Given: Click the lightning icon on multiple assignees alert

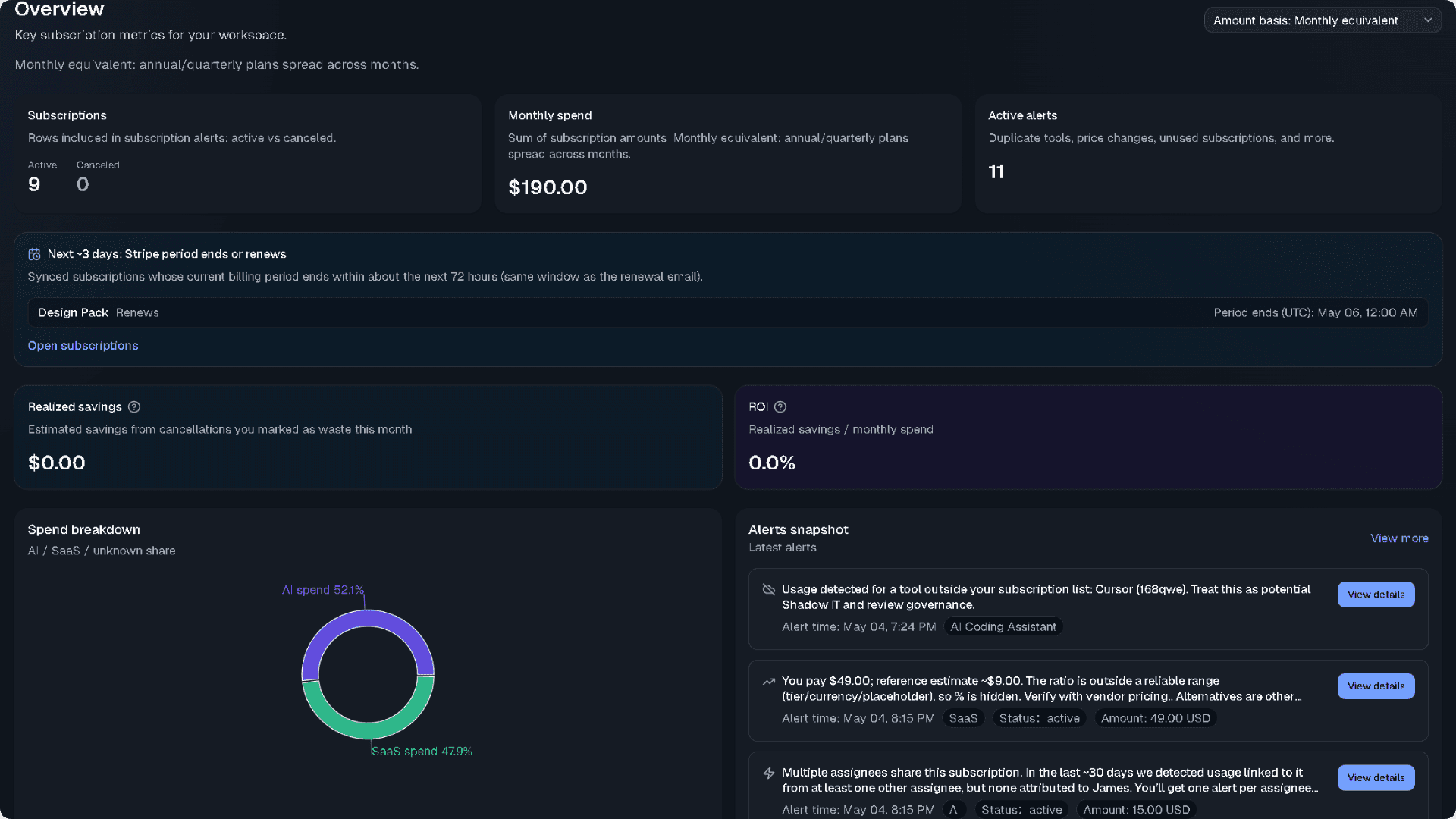Looking at the screenshot, I should (x=768, y=773).
